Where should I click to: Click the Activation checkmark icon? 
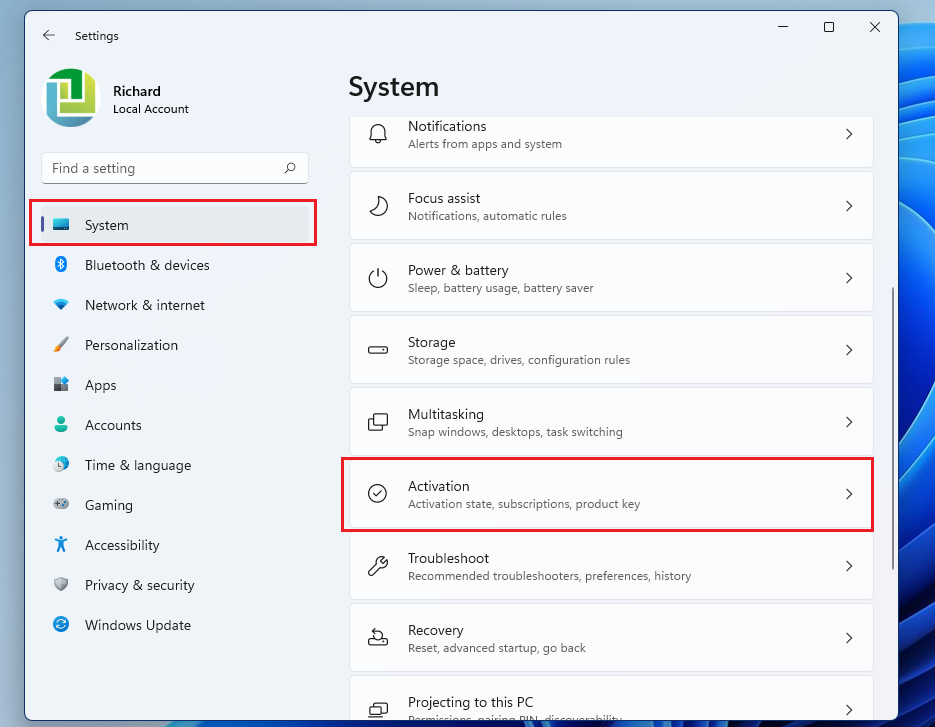377,494
